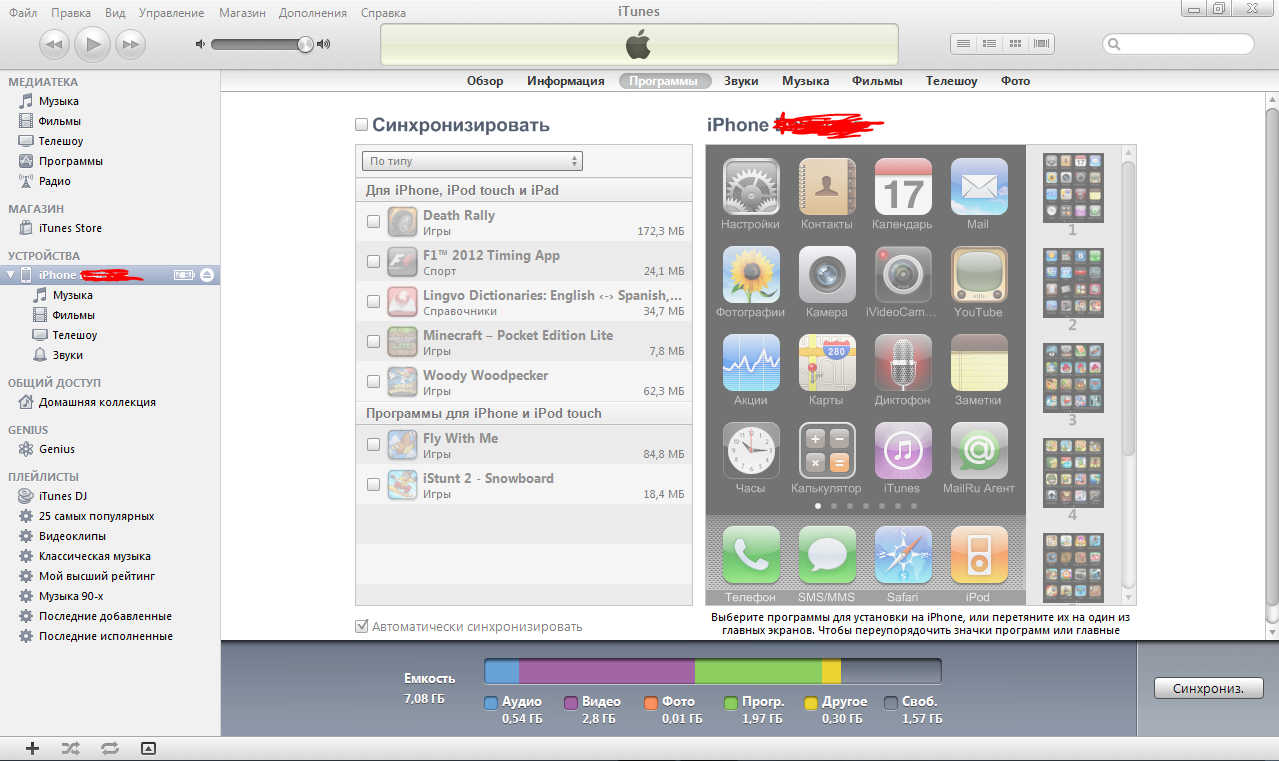Open the Правка menu
This screenshot has width=1279, height=761.
71,13
